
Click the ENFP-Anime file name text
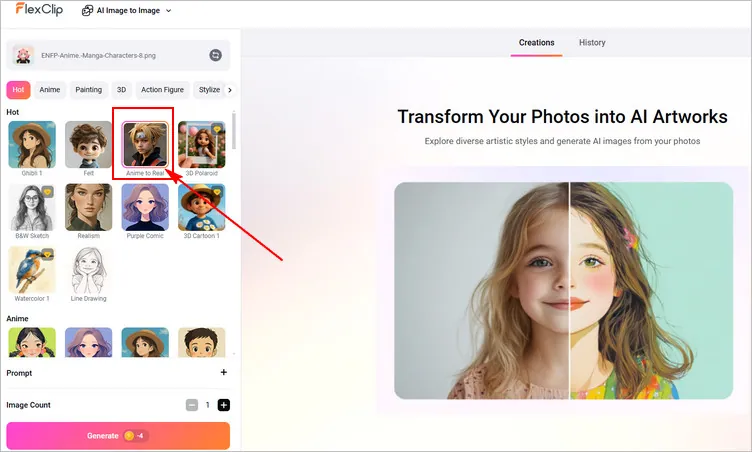pyautogui.click(x=98, y=56)
